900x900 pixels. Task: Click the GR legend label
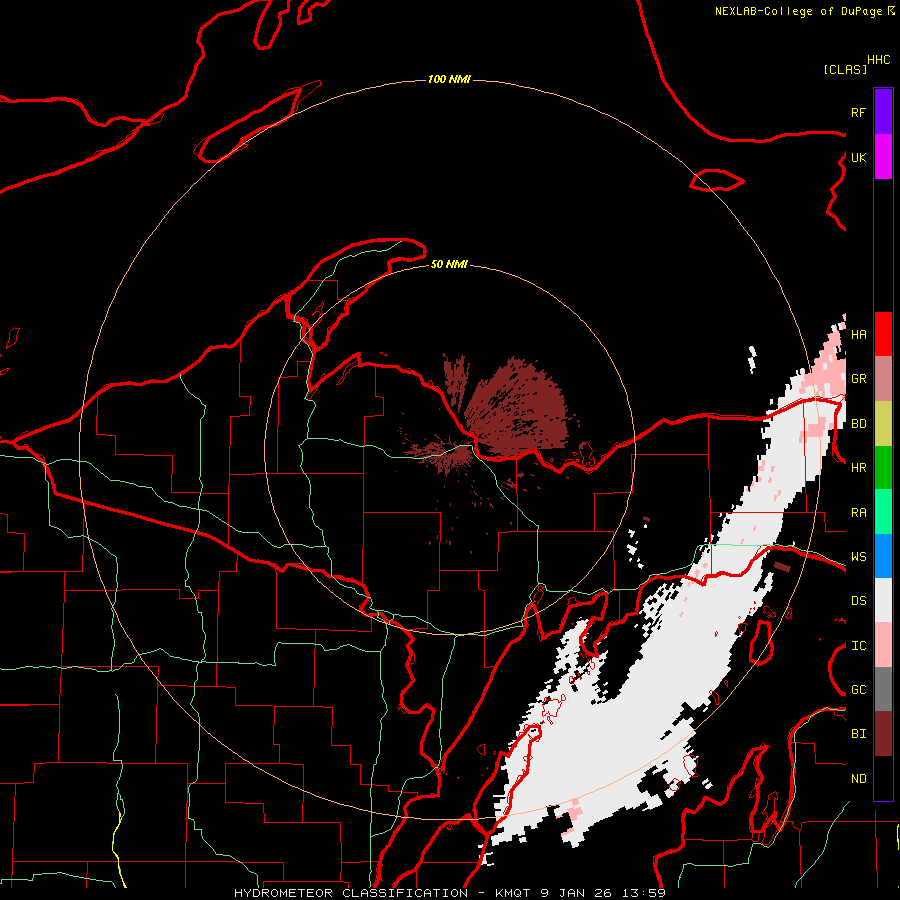(x=858, y=379)
